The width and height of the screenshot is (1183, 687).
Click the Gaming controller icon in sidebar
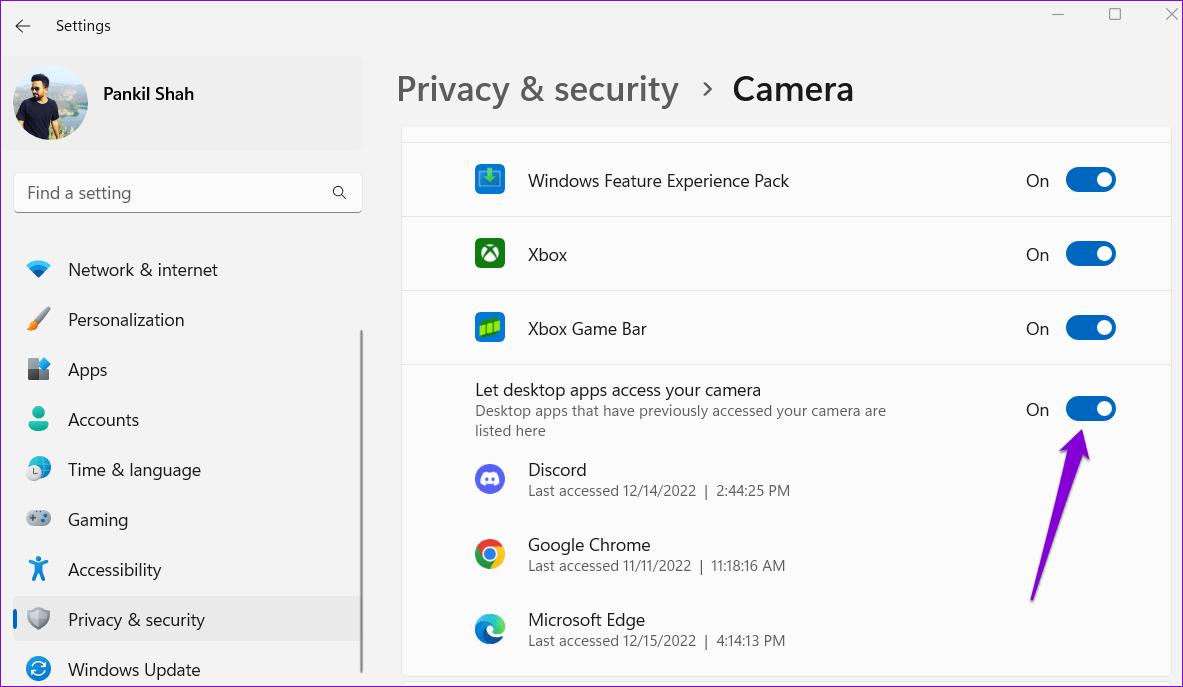(38, 519)
